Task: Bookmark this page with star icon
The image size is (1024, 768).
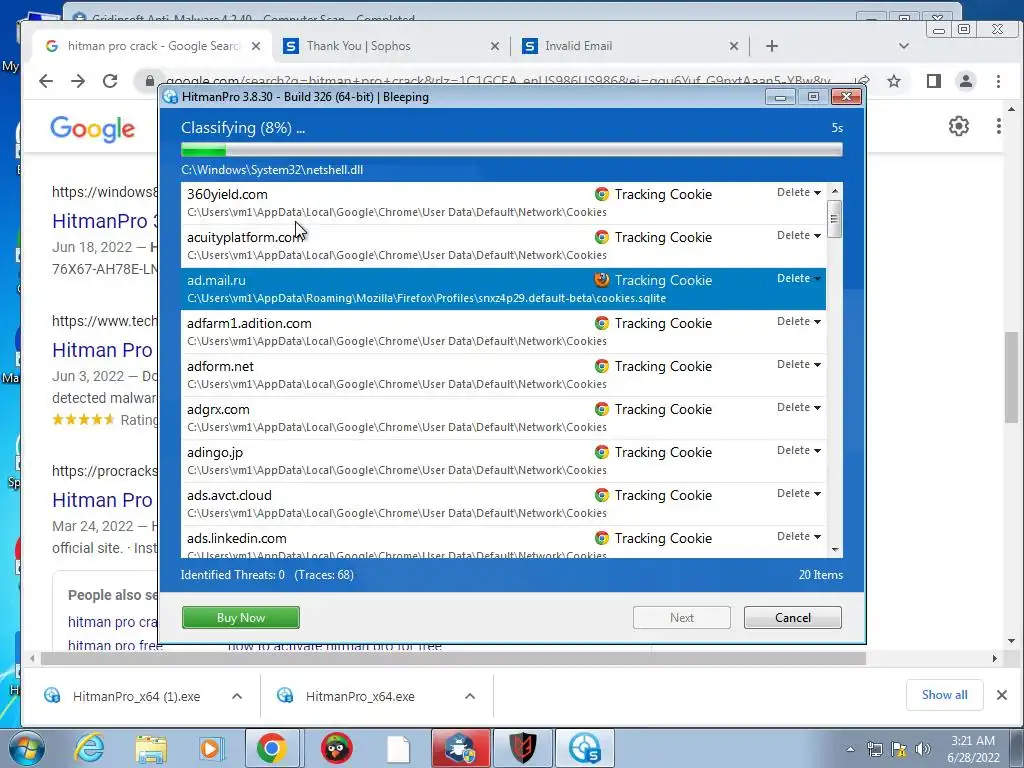Action: coord(894,81)
